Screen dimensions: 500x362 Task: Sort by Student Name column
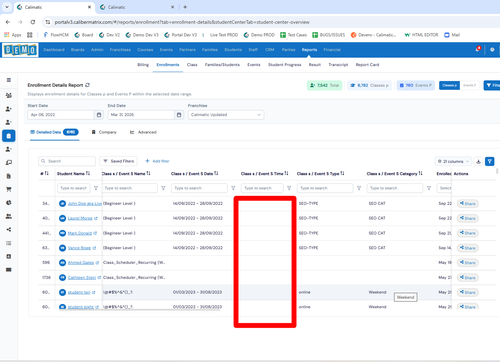click(x=88, y=173)
